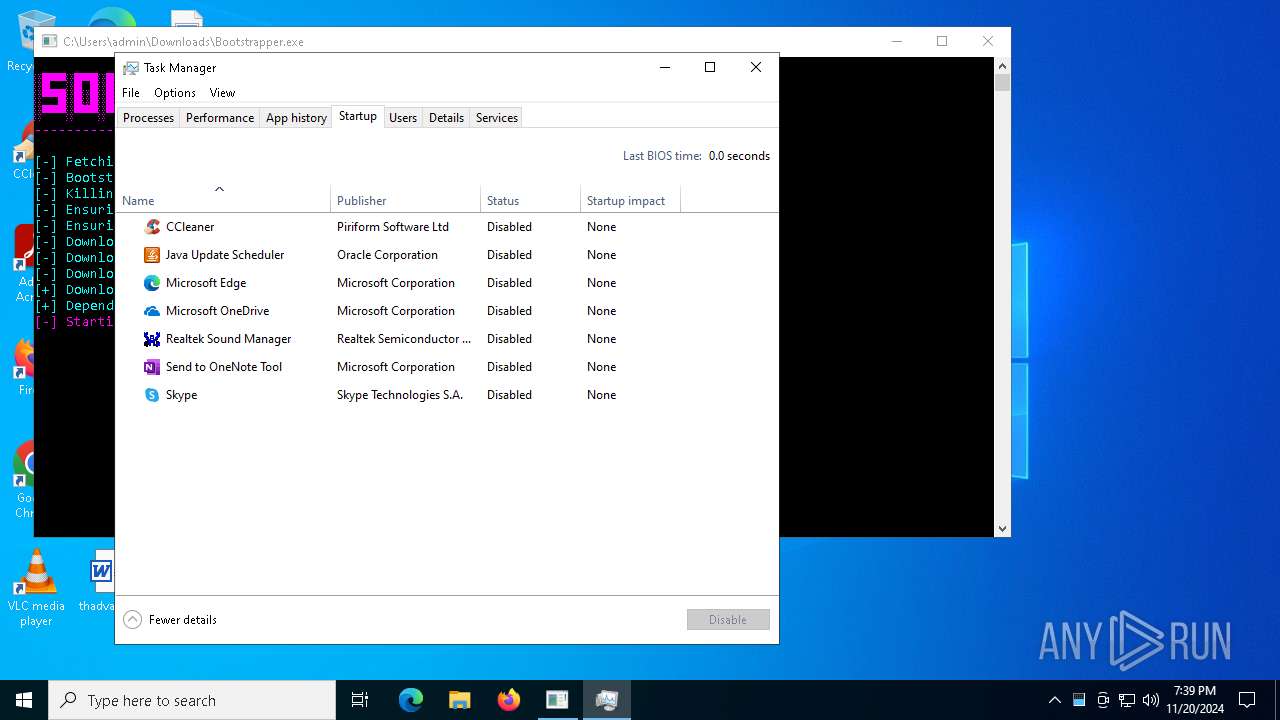Sort startup list by Publisher column
The width and height of the screenshot is (1280, 720).
click(405, 199)
